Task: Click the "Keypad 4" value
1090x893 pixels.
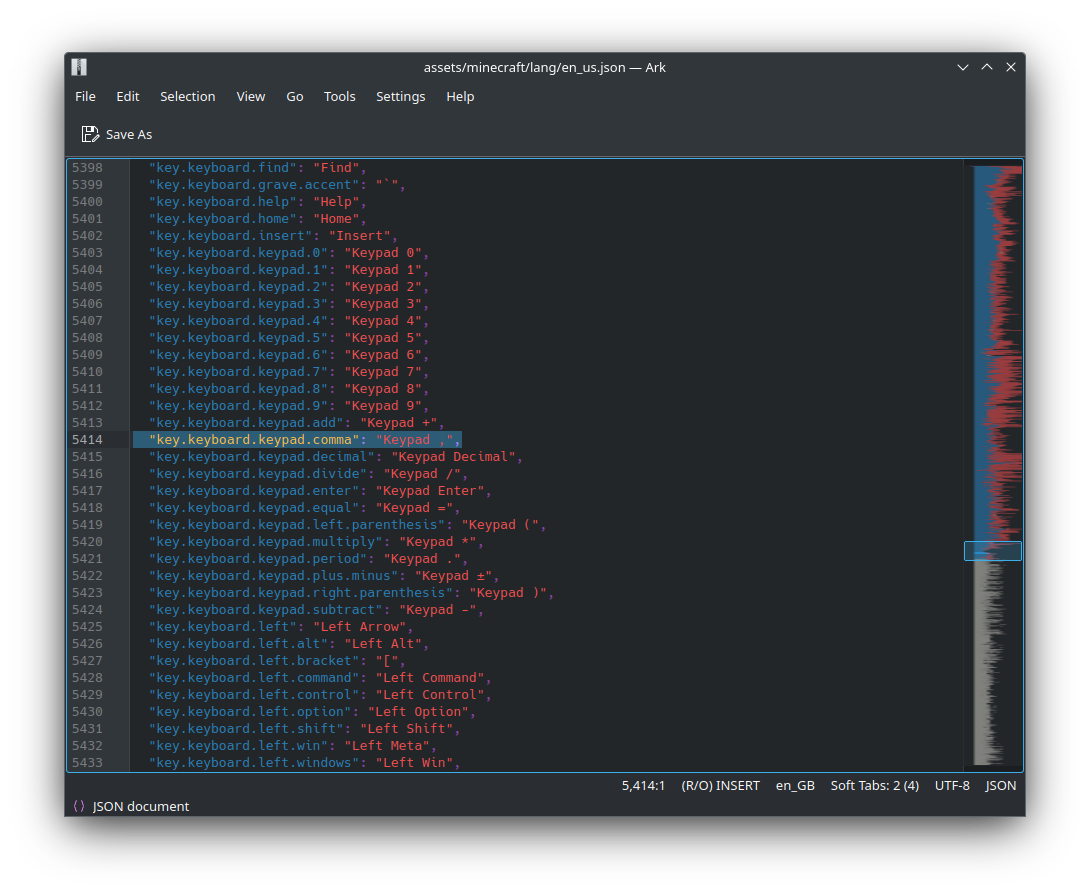Action: click(x=383, y=320)
